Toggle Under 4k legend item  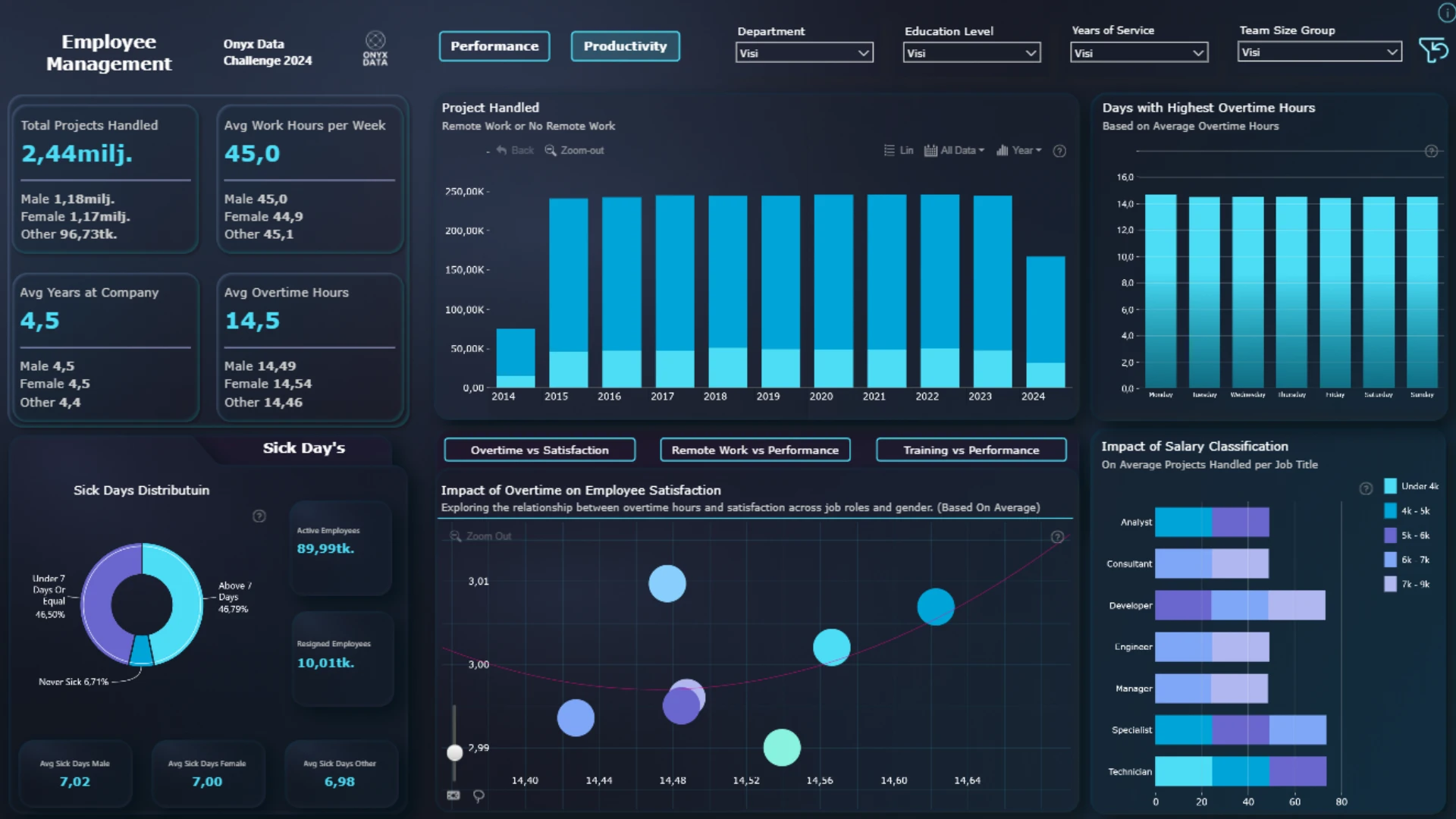coord(1410,486)
